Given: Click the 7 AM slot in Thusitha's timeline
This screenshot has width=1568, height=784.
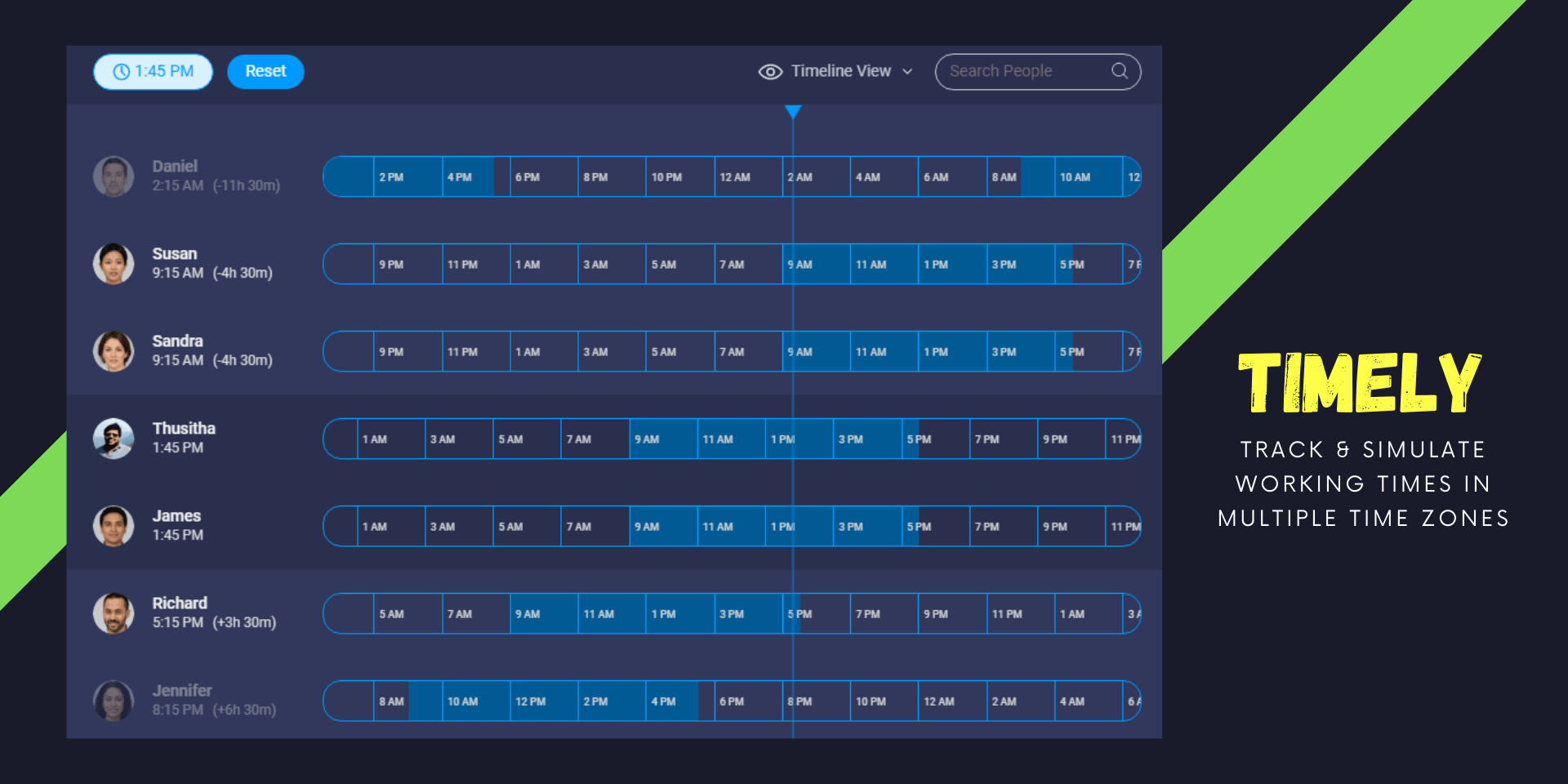Looking at the screenshot, I should [x=595, y=439].
